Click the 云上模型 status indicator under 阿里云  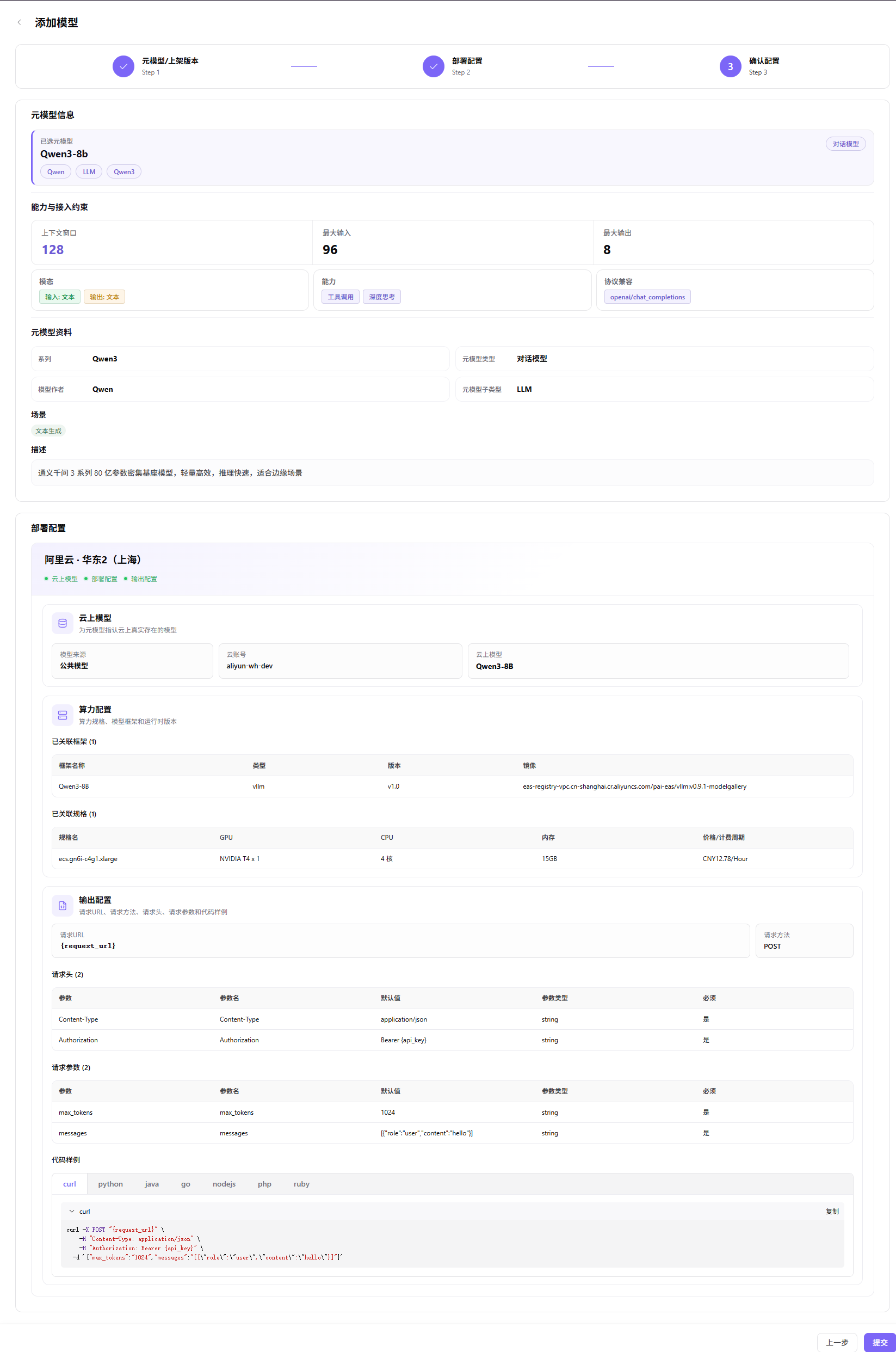(61, 579)
